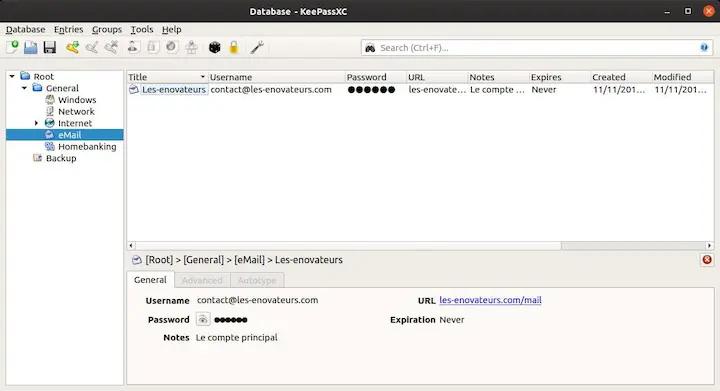Switch to the General preview tab
This screenshot has height=391, width=720.
[150, 280]
